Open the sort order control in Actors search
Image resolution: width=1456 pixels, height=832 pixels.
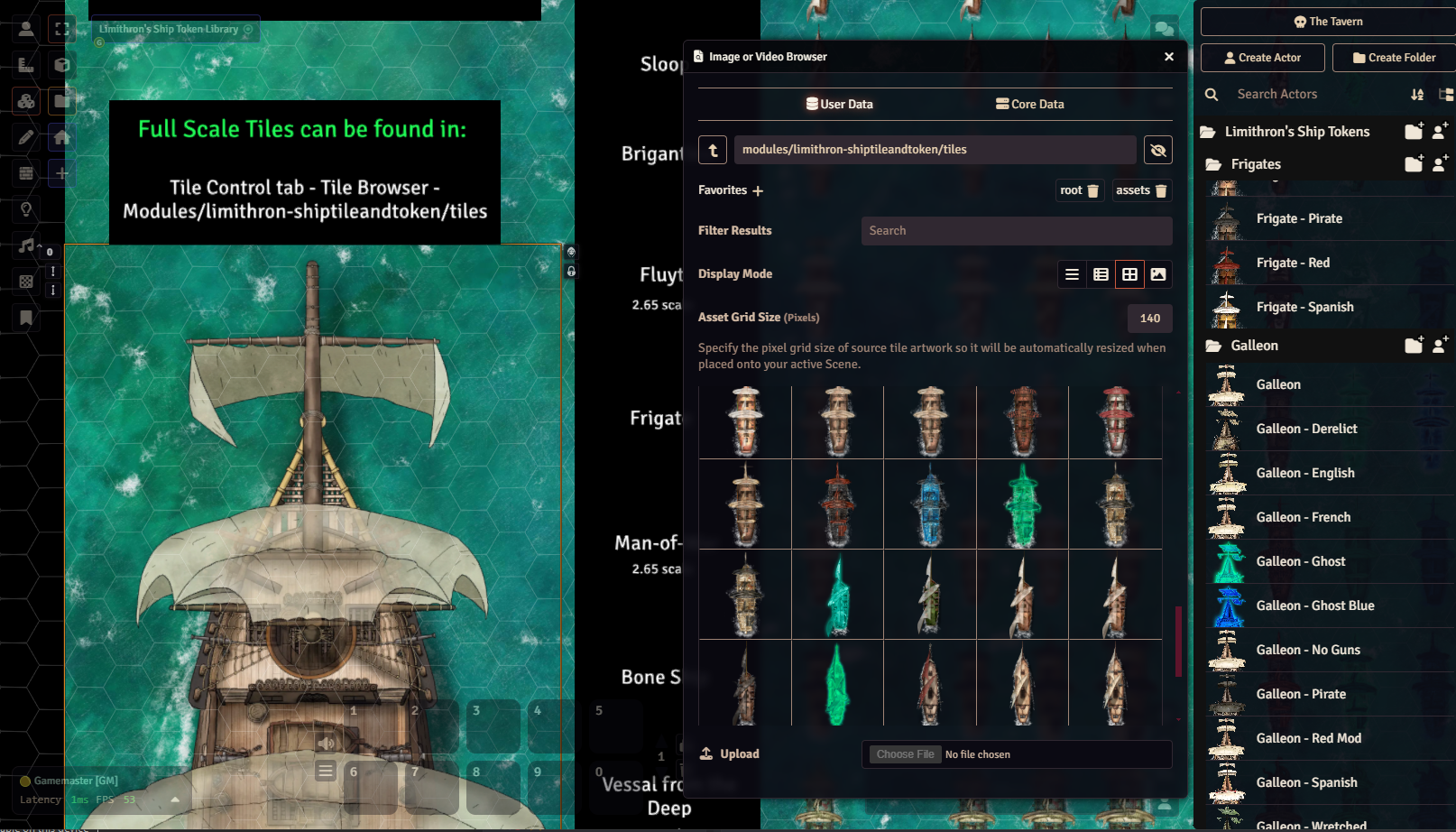point(1417,94)
